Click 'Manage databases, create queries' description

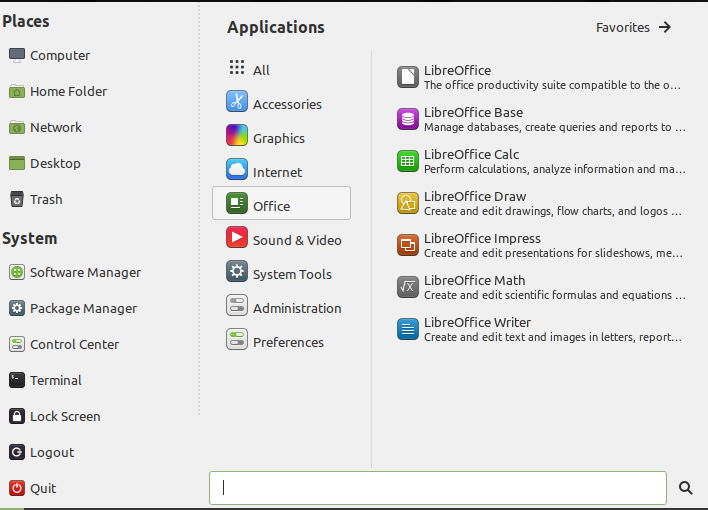point(555,127)
